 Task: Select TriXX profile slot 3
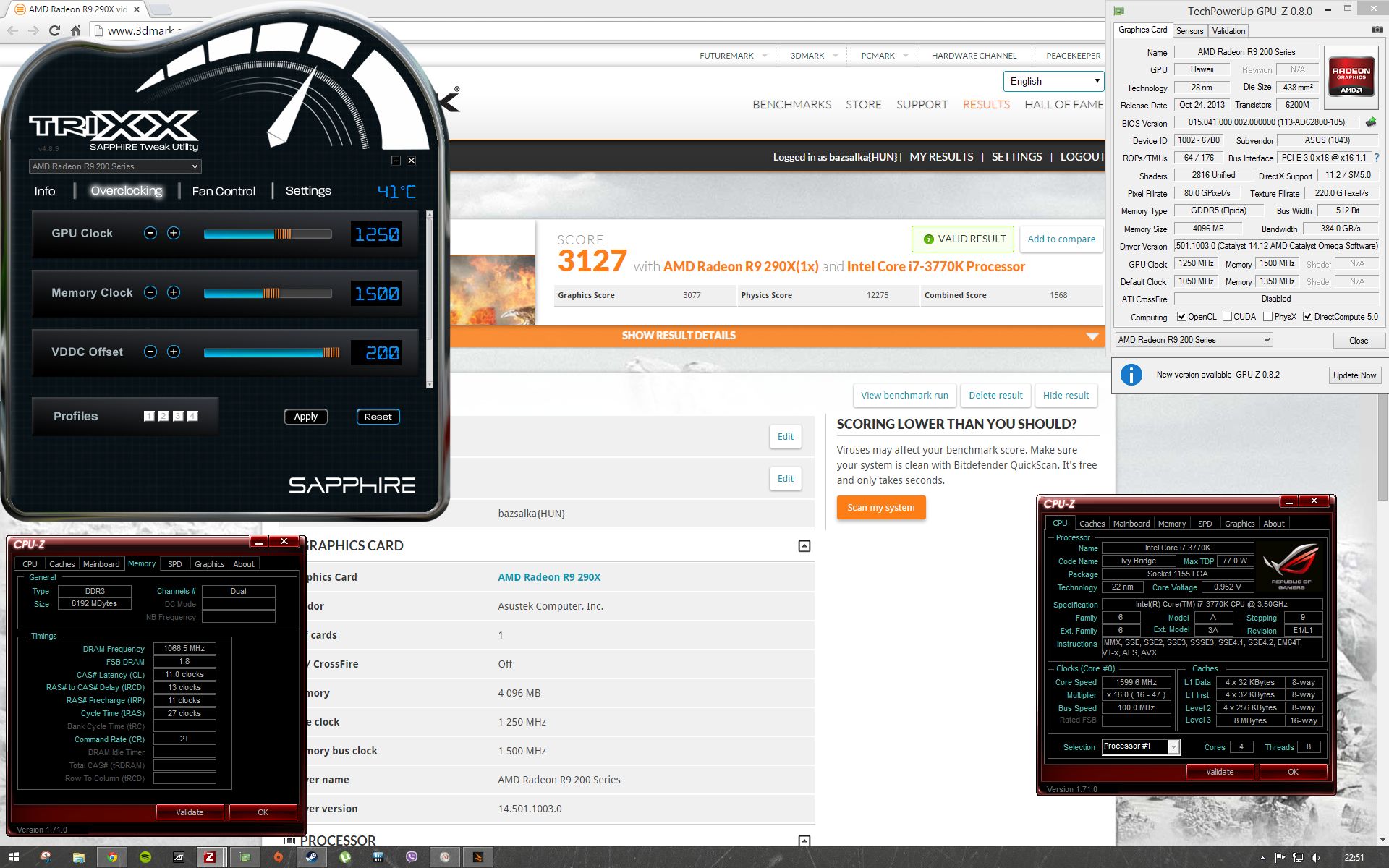pyautogui.click(x=178, y=416)
